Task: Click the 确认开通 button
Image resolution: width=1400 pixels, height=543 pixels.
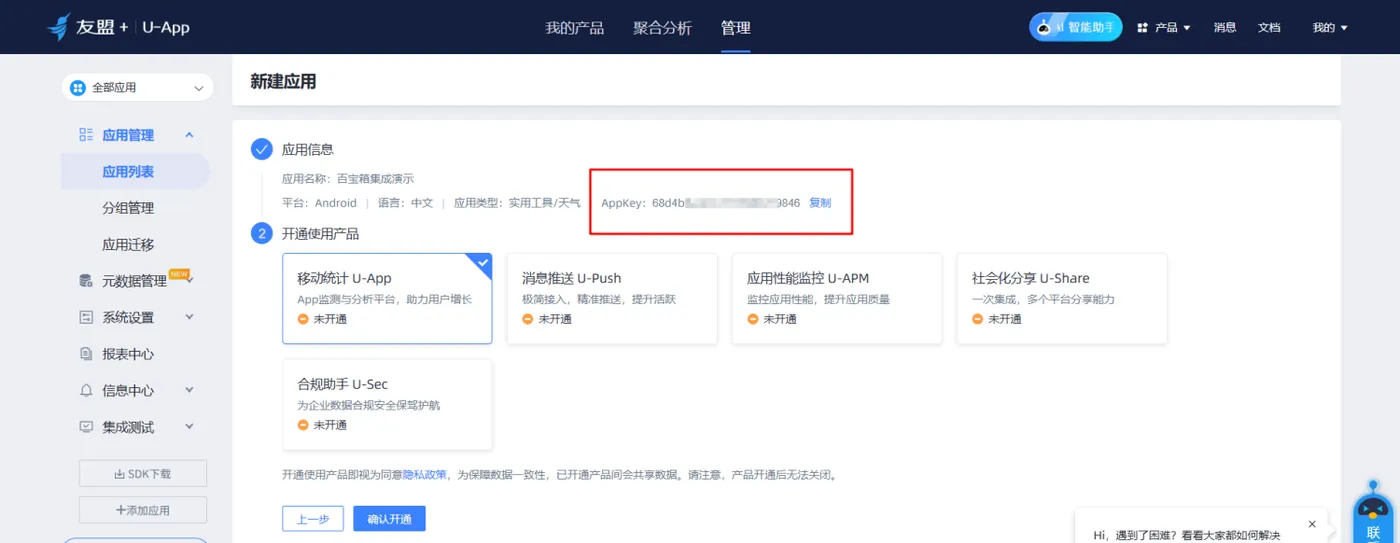Action: (389, 519)
